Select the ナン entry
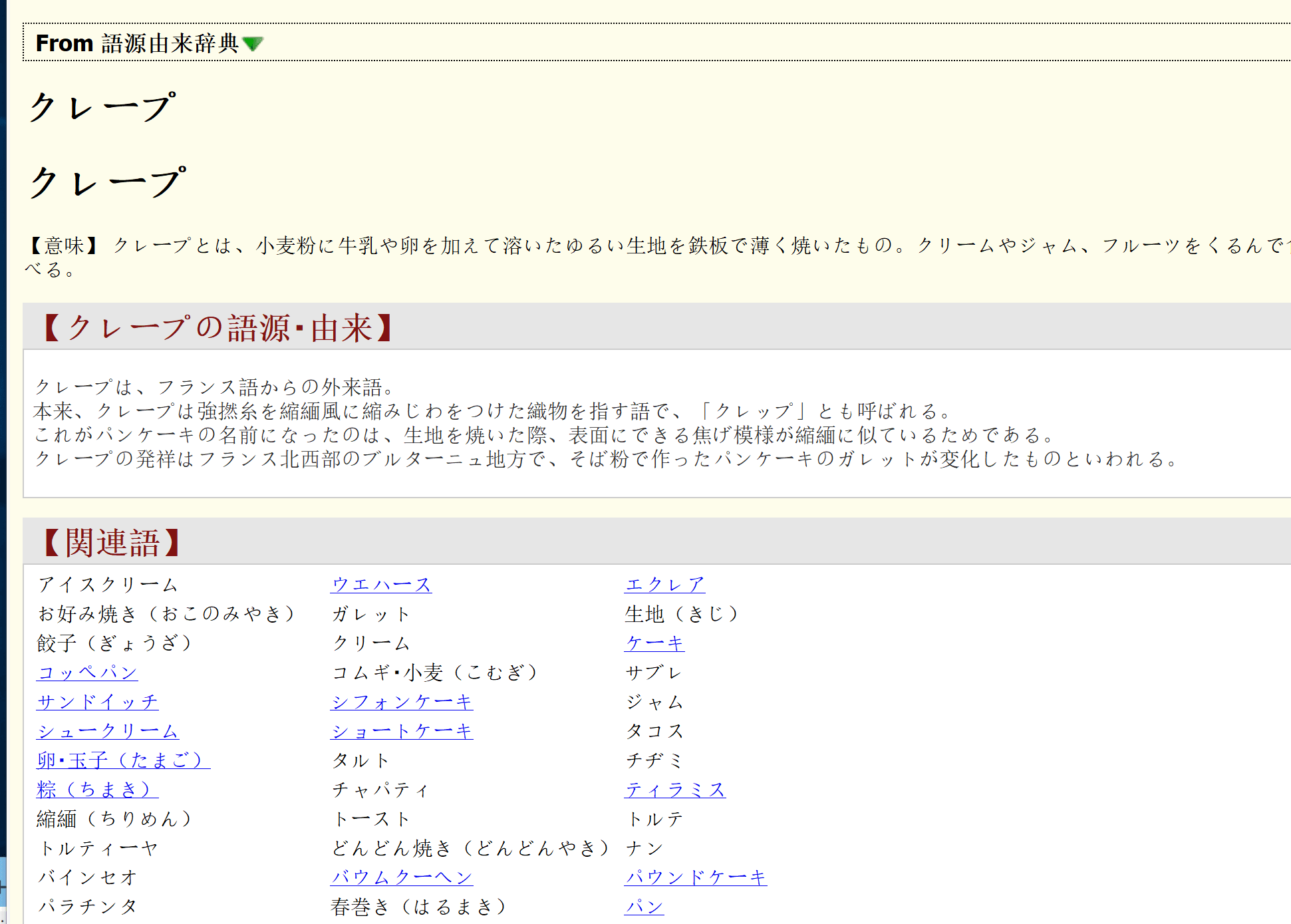This screenshot has height=924, width=1291. 644,848
